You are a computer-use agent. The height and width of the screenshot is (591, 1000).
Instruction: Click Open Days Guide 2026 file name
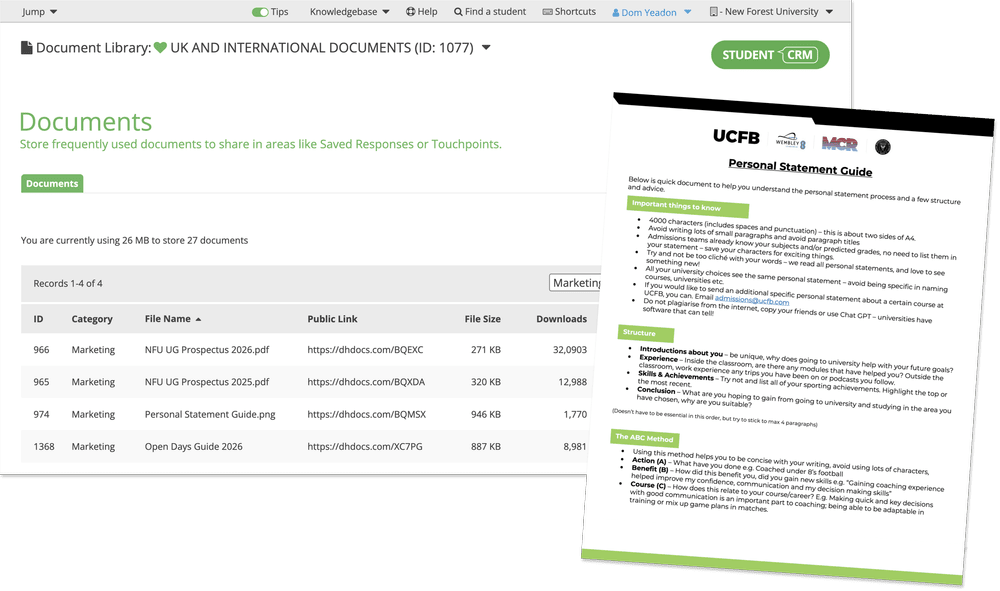click(193, 446)
